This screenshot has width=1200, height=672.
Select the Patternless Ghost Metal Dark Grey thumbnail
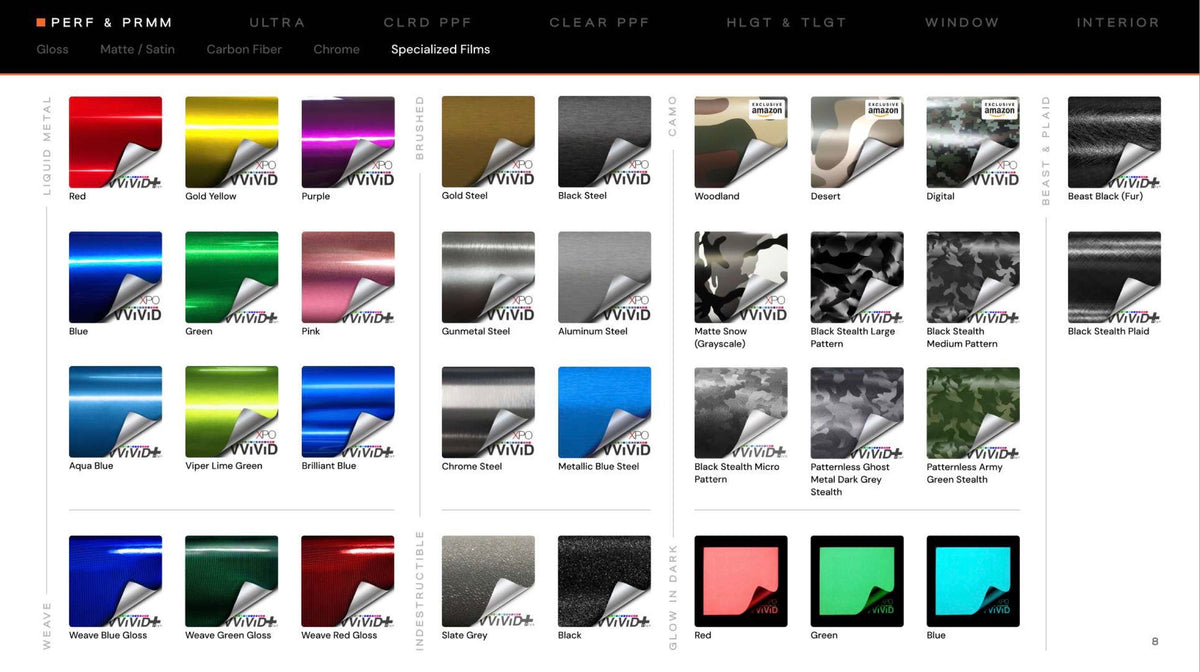tap(857, 413)
